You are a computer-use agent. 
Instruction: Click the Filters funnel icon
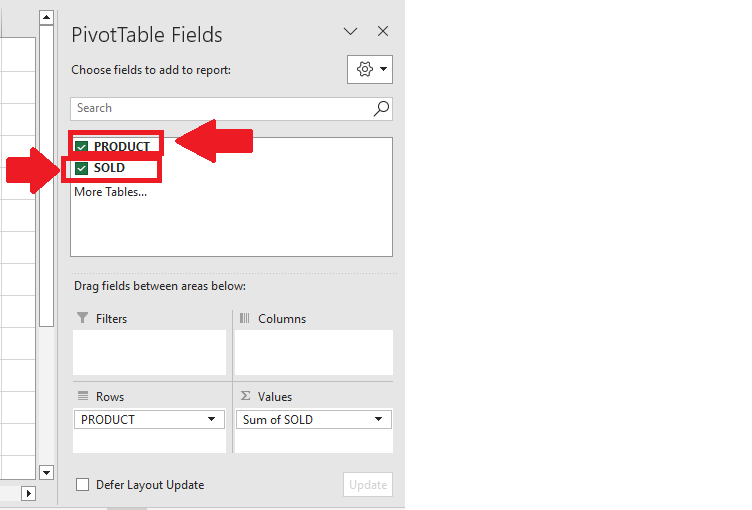pyautogui.click(x=82, y=318)
